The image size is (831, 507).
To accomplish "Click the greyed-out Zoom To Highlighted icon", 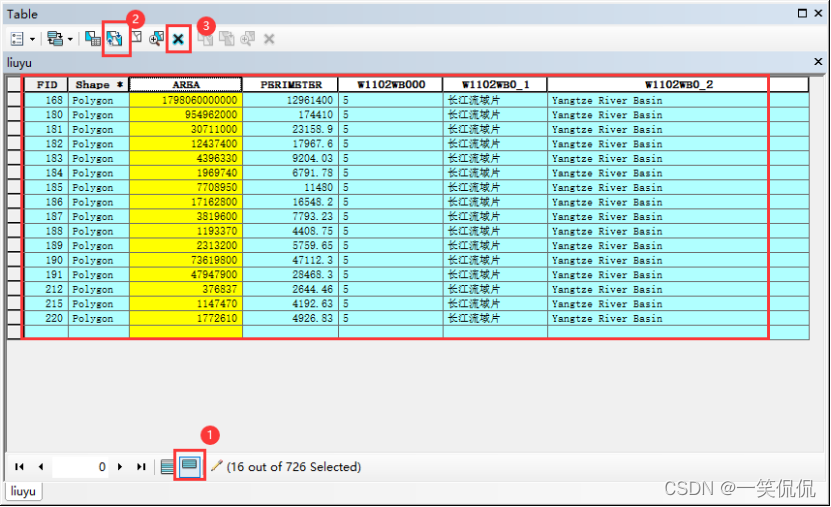I will pyautogui.click(x=247, y=38).
